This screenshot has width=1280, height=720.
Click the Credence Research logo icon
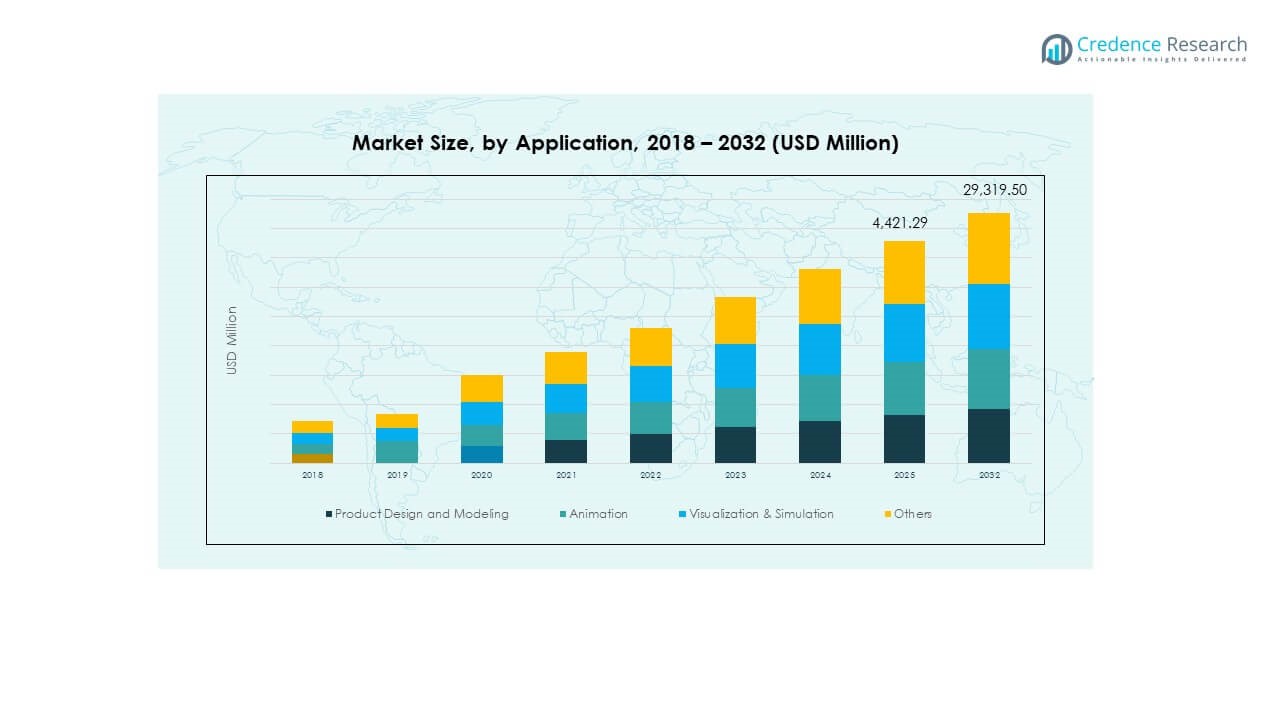click(x=1056, y=49)
